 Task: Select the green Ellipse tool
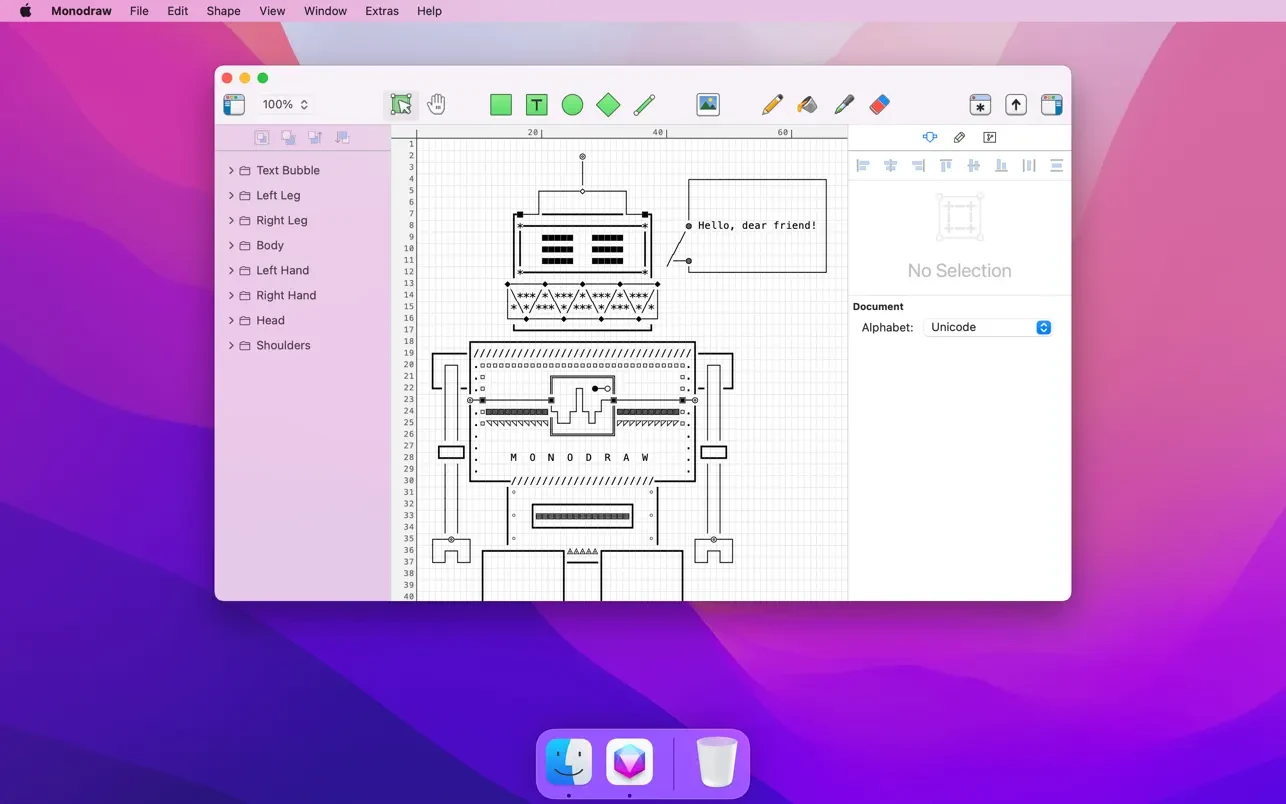coord(572,105)
